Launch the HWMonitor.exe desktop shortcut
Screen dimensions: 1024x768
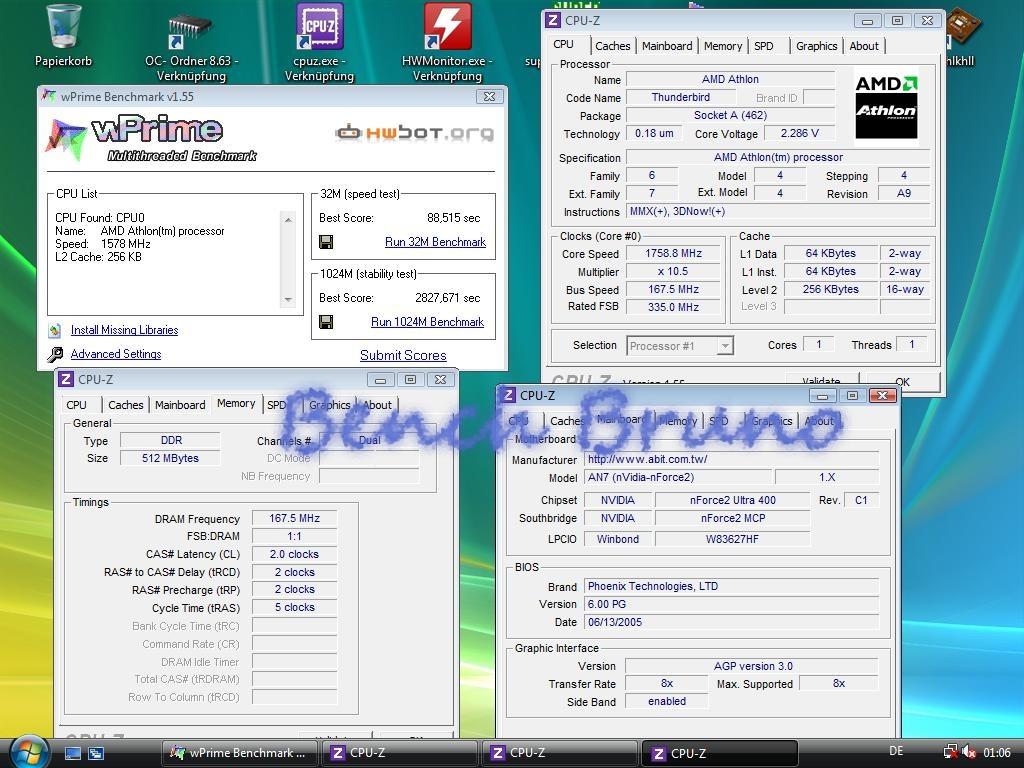click(447, 26)
